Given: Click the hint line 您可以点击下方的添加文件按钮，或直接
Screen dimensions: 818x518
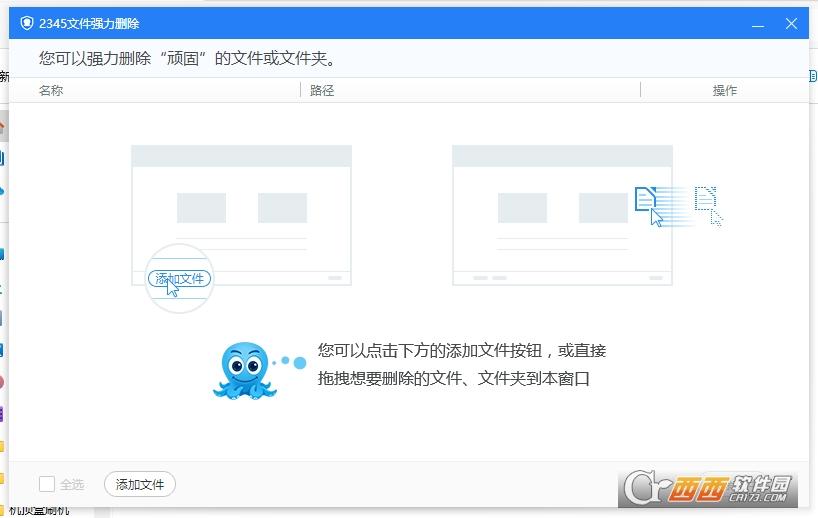Looking at the screenshot, I should coord(462,350).
